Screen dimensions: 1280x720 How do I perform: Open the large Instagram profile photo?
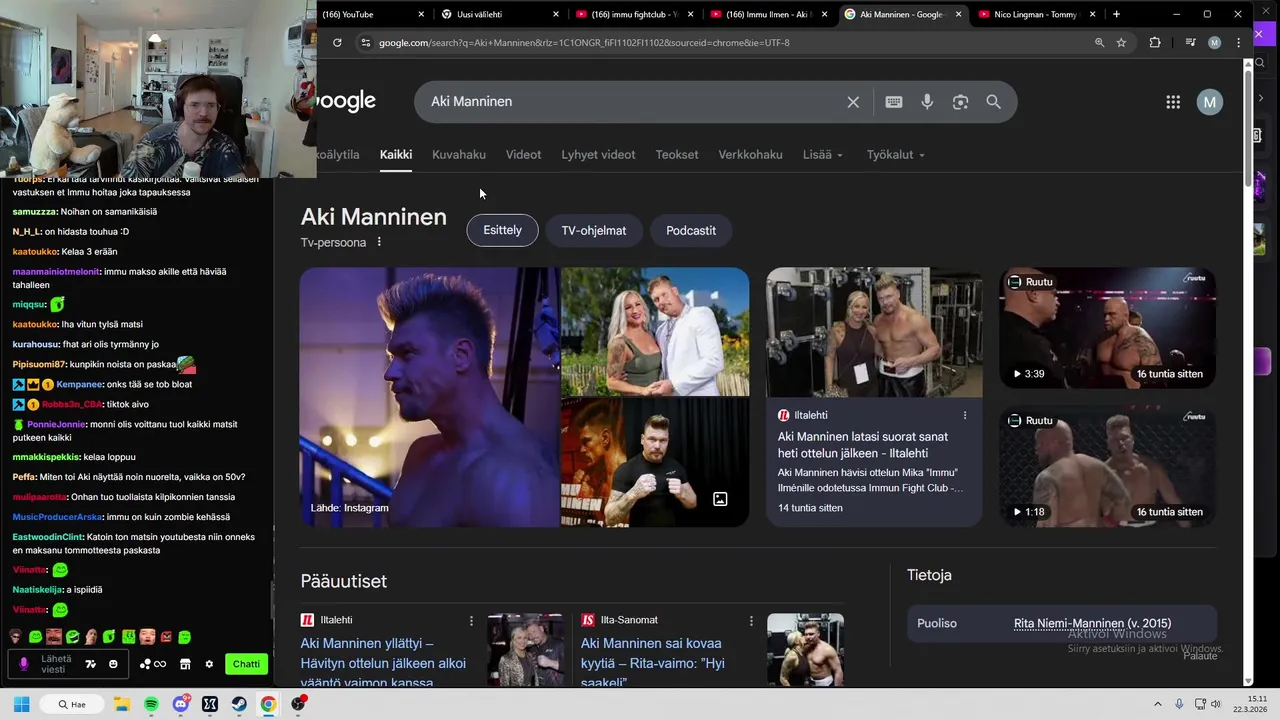click(x=430, y=397)
